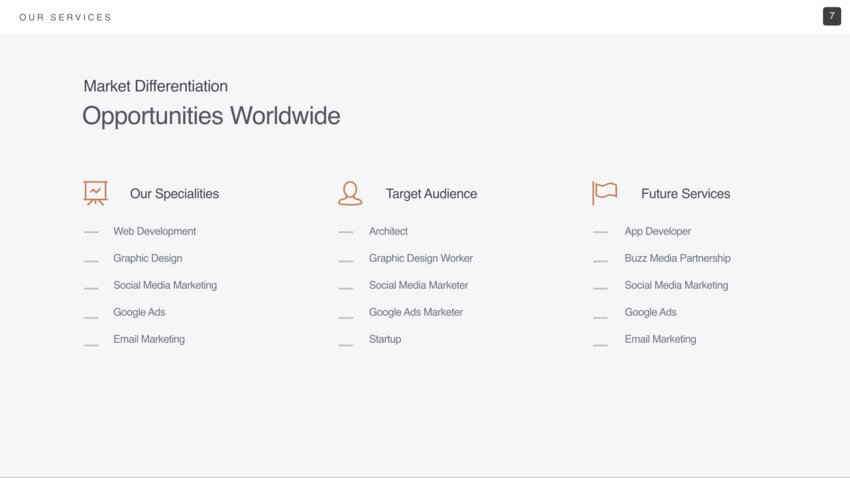The height and width of the screenshot is (478, 850).
Task: Click Buzz Media Partnership entry
Action: coord(677,258)
